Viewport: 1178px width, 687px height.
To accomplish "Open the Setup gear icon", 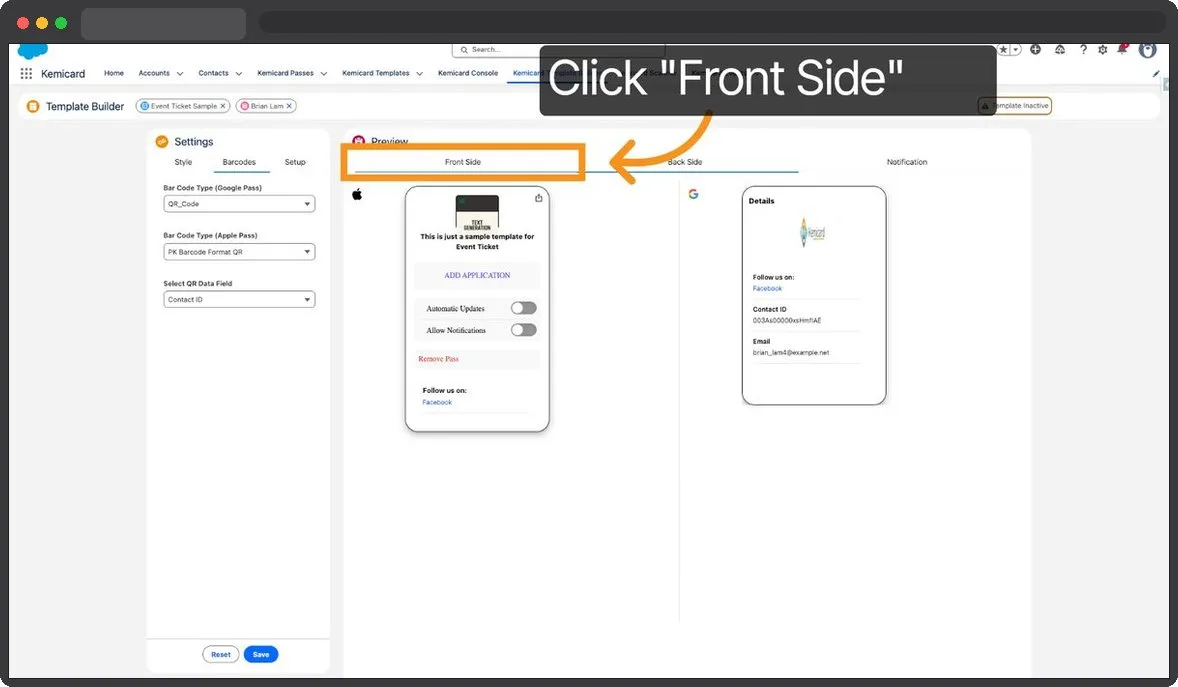I will tap(1102, 50).
